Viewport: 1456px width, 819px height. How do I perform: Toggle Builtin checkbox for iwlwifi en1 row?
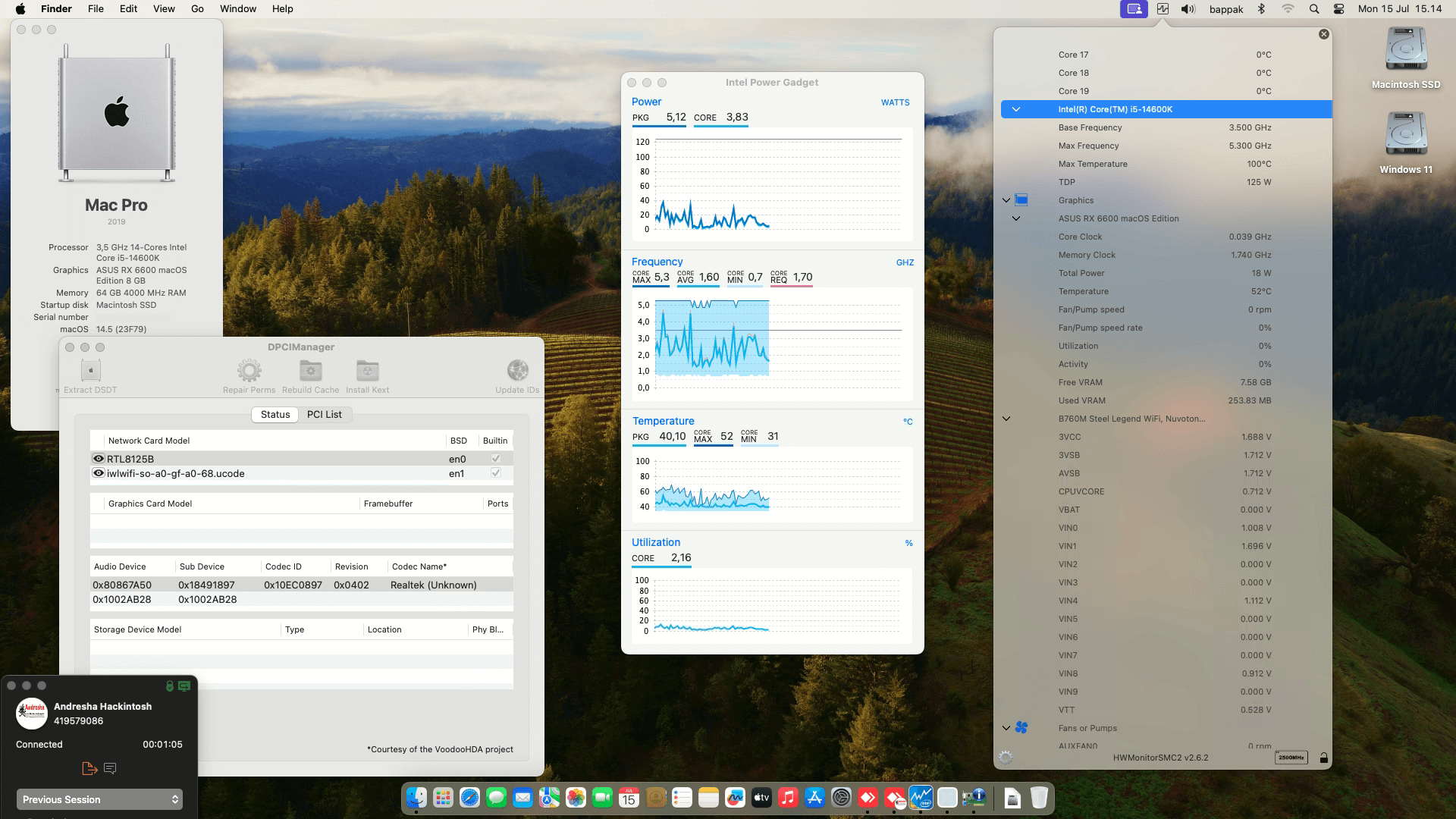pyautogui.click(x=495, y=473)
